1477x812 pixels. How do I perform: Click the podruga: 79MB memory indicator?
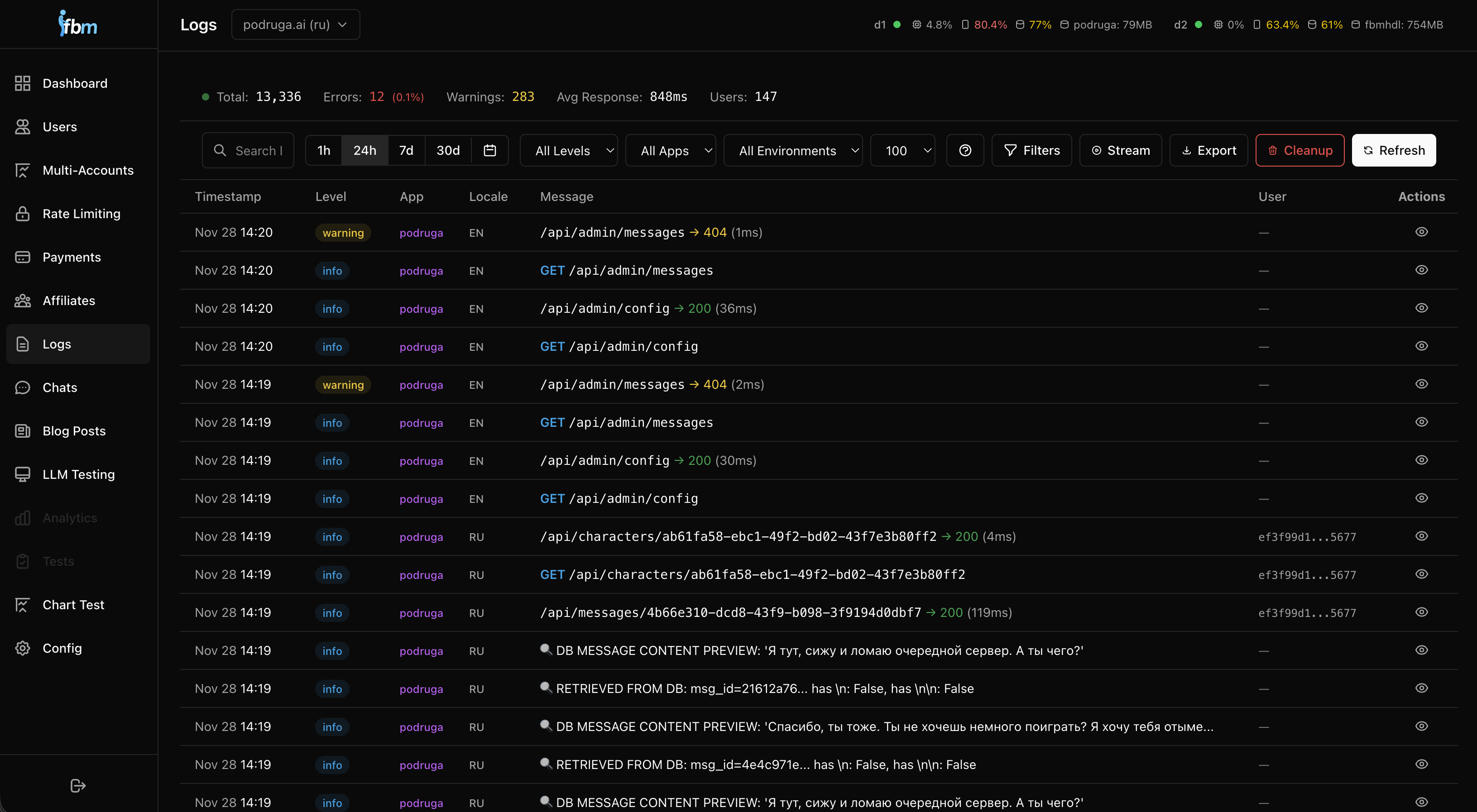click(1106, 24)
